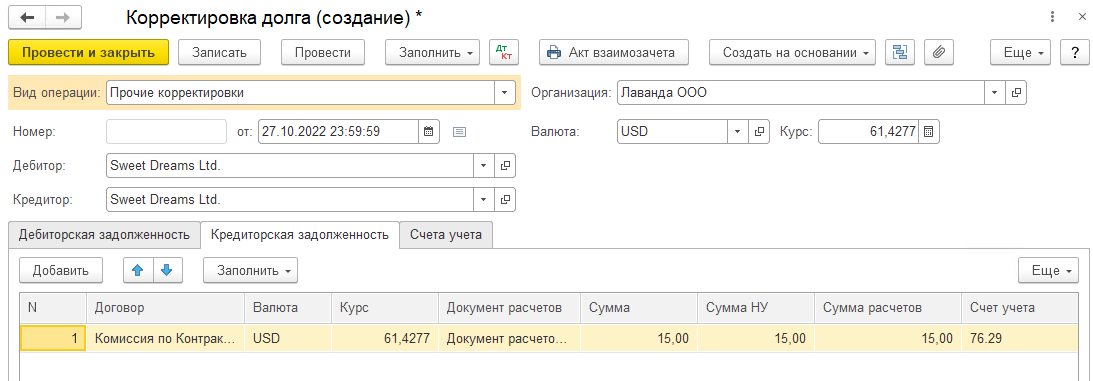Expand the Вид операции dropdown arrow
Viewport: 1093px width, 381px height.
505,93
